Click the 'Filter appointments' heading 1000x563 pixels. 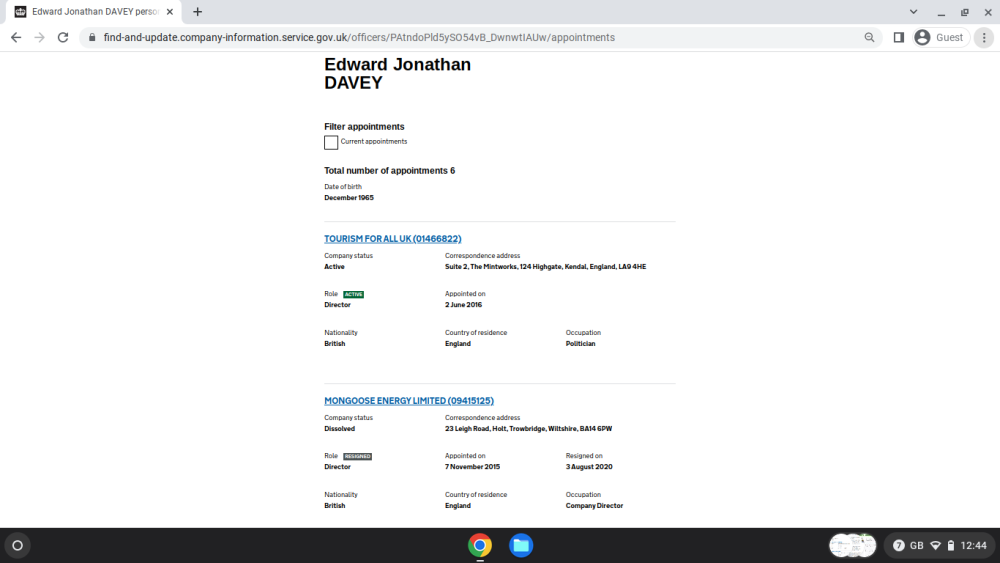[x=364, y=126]
